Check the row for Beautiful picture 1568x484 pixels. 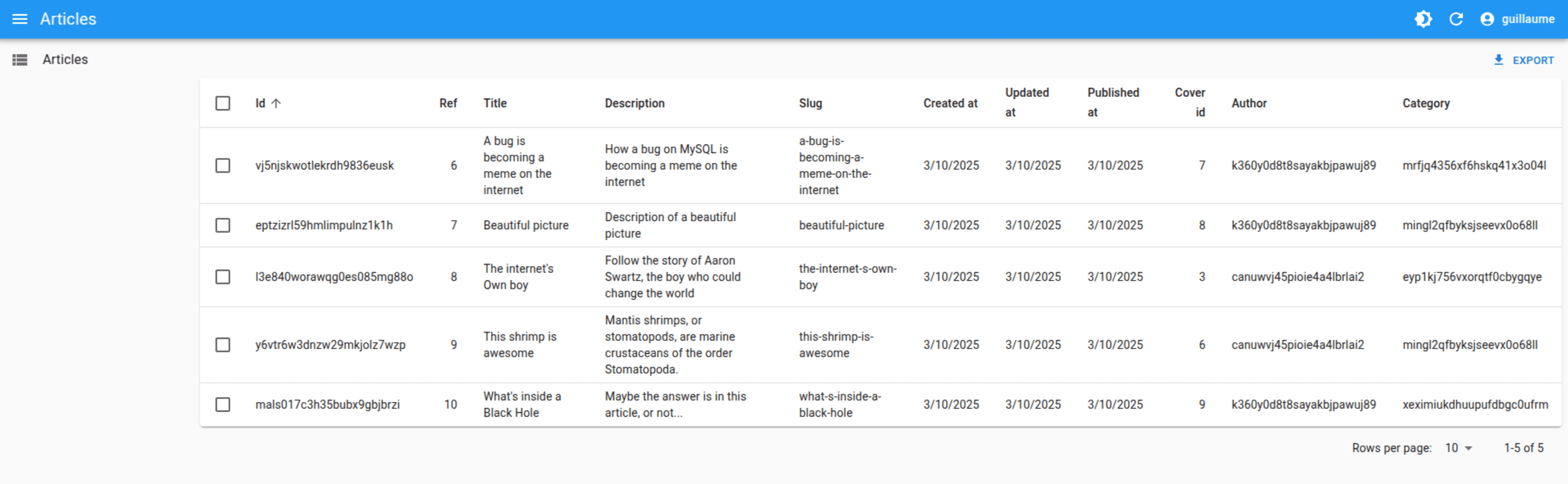click(223, 225)
